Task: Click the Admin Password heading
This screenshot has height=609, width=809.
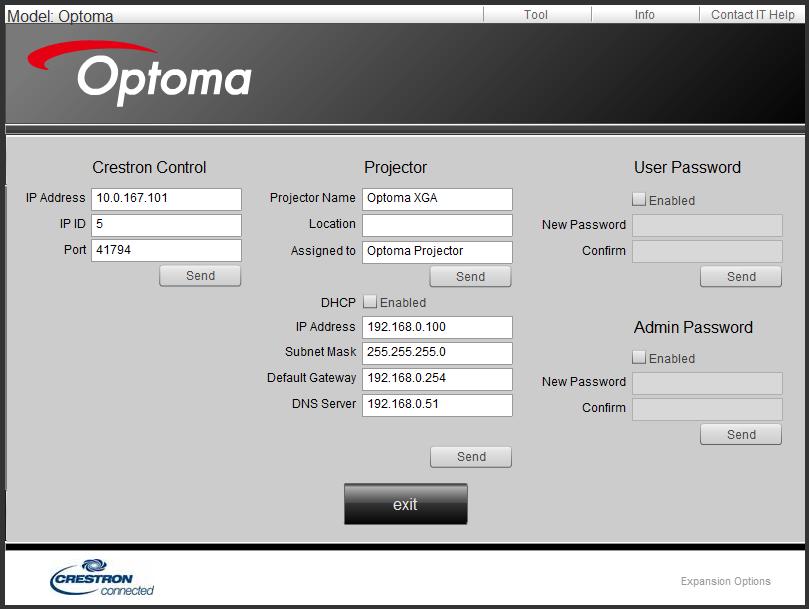Action: point(693,327)
